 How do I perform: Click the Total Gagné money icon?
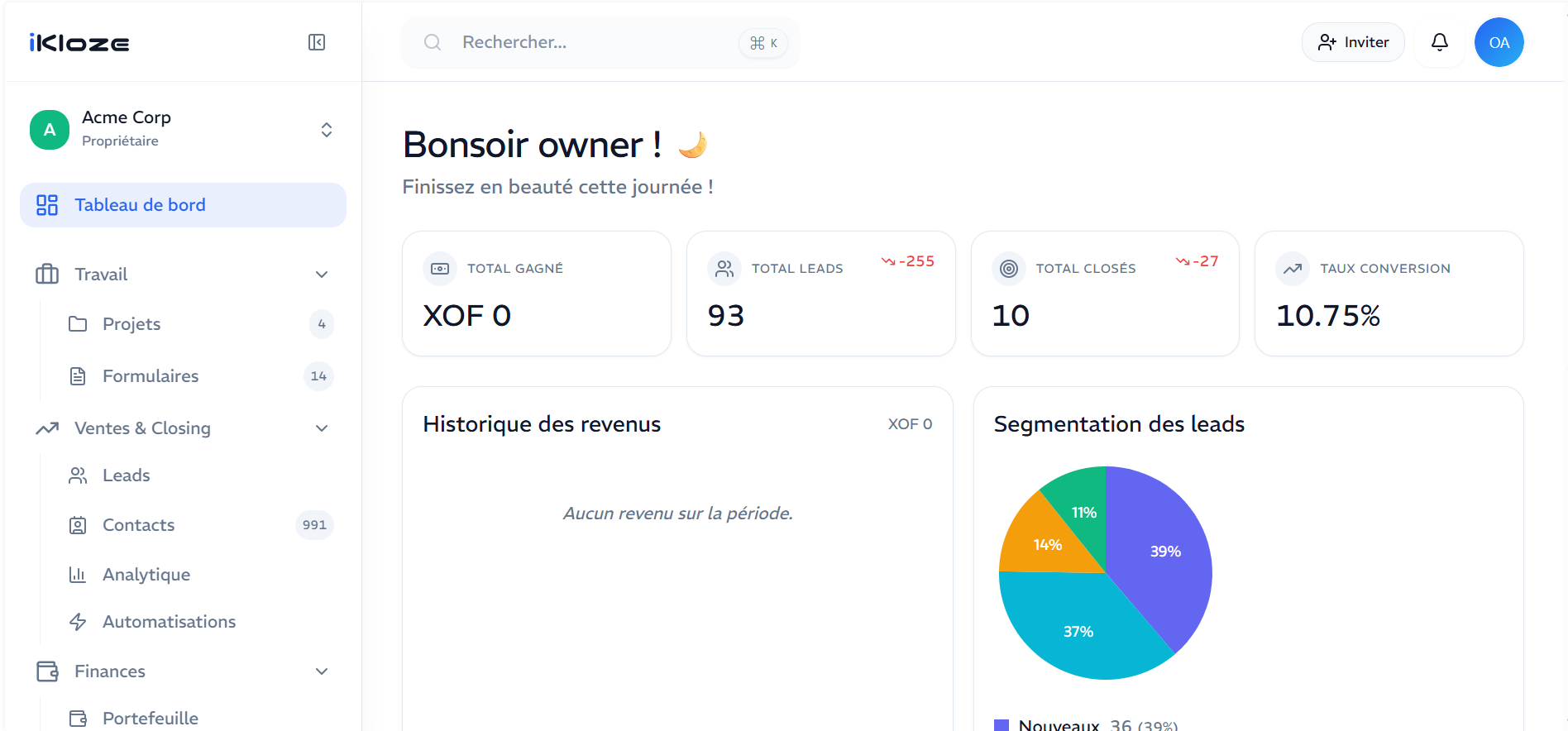pyautogui.click(x=440, y=269)
